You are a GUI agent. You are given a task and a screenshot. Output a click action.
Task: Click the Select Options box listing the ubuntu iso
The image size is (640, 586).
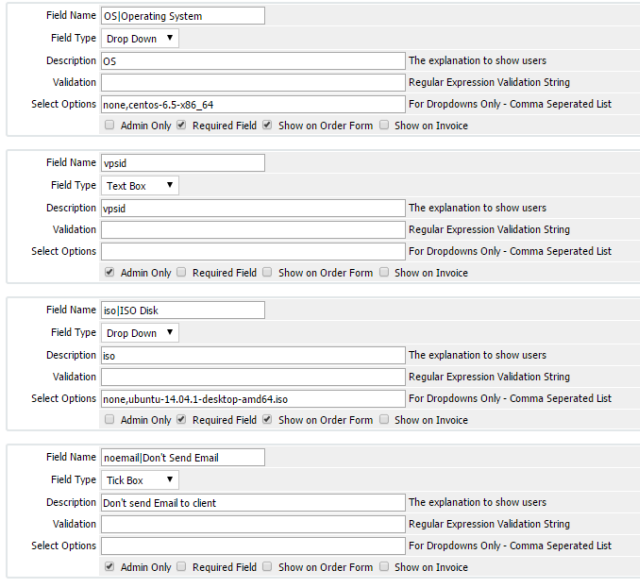point(253,399)
